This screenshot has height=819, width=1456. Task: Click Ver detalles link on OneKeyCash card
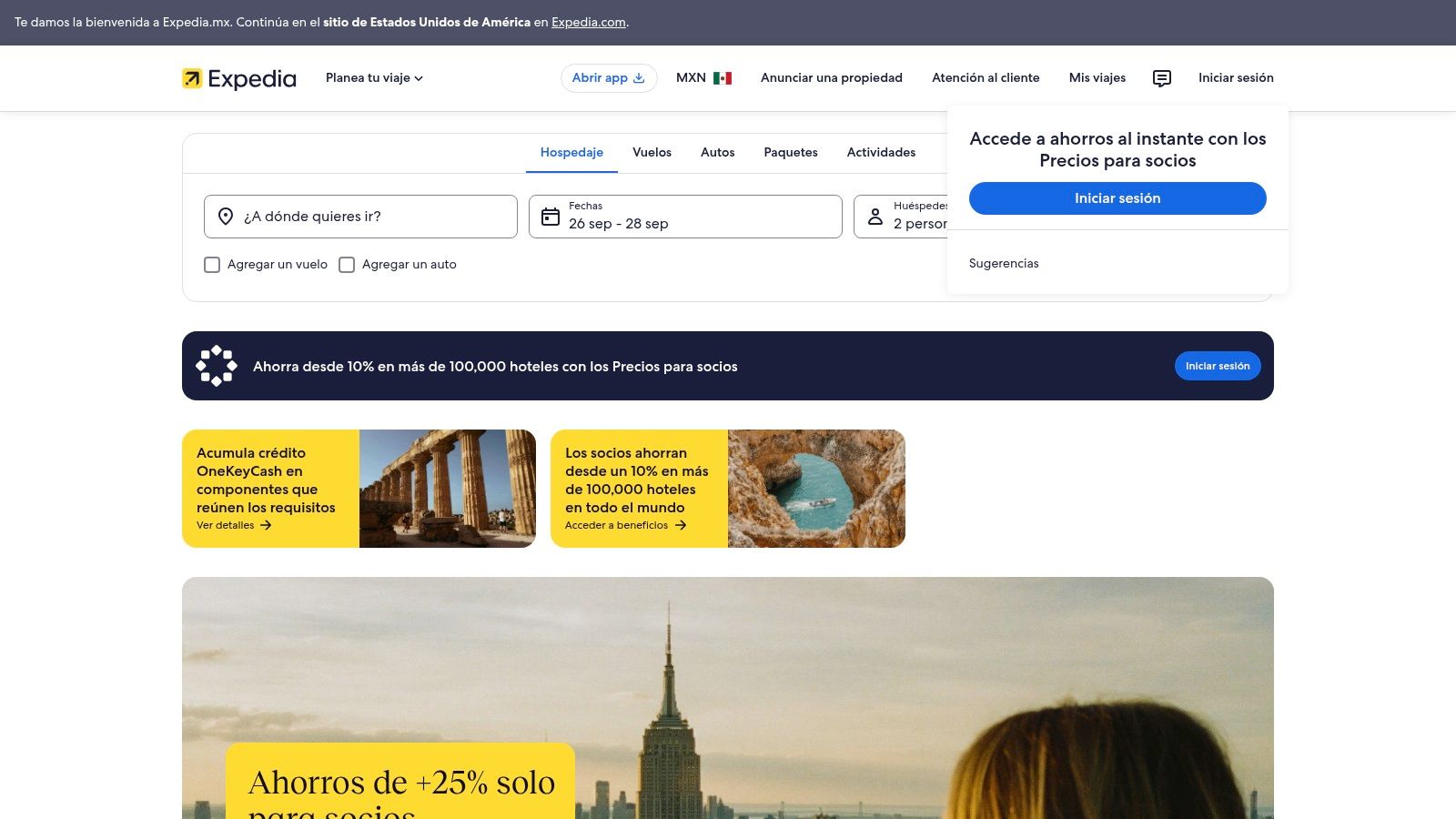234,525
